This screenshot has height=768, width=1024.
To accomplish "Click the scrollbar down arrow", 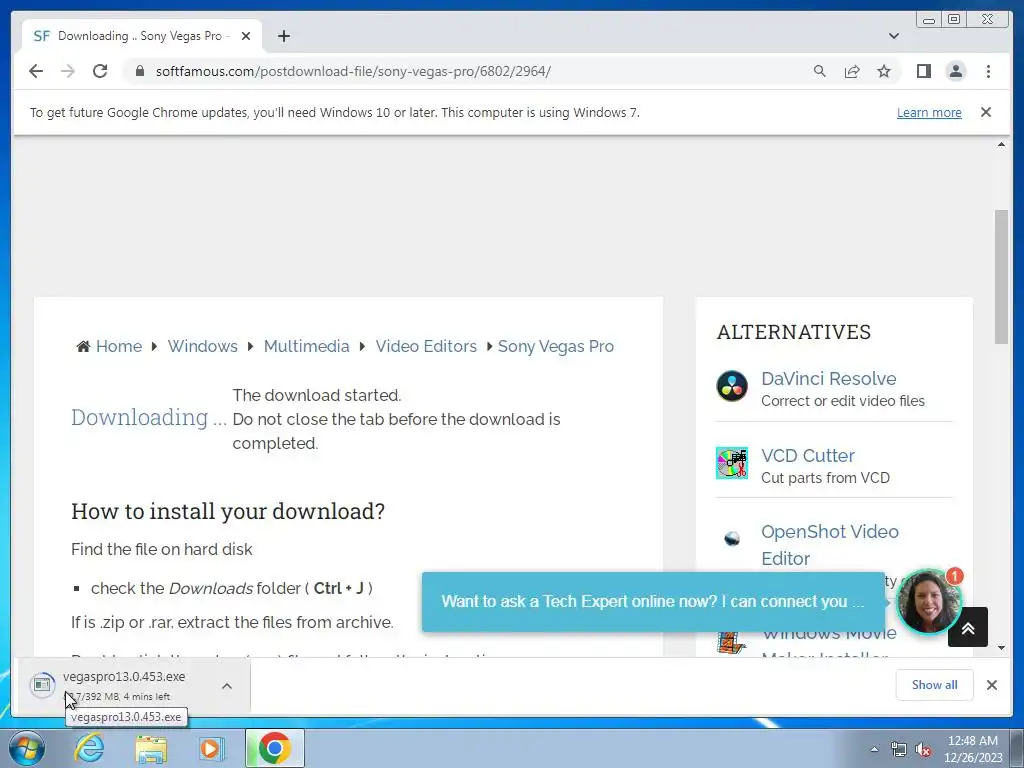I will (x=1001, y=648).
